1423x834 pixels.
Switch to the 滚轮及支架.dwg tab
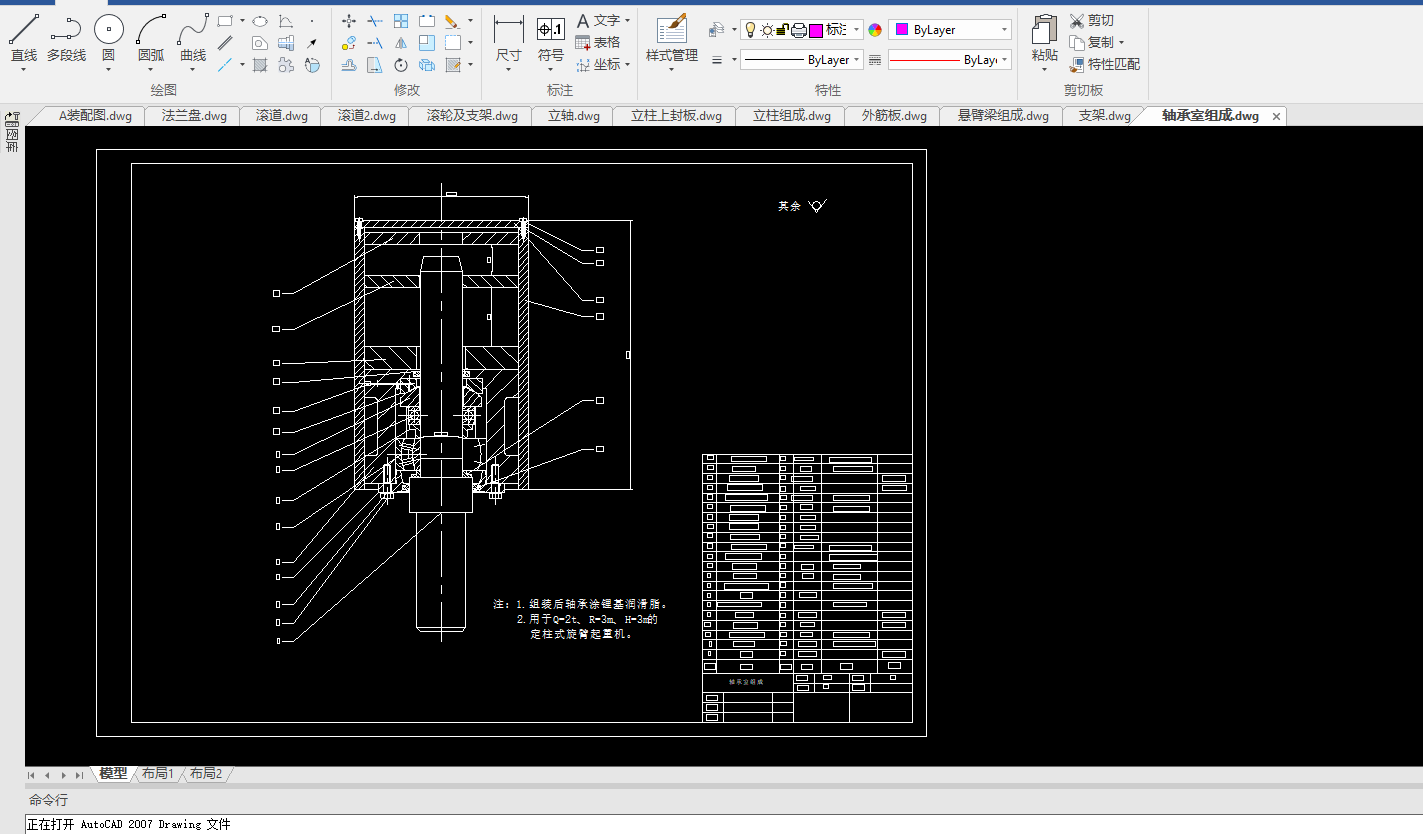(472, 116)
